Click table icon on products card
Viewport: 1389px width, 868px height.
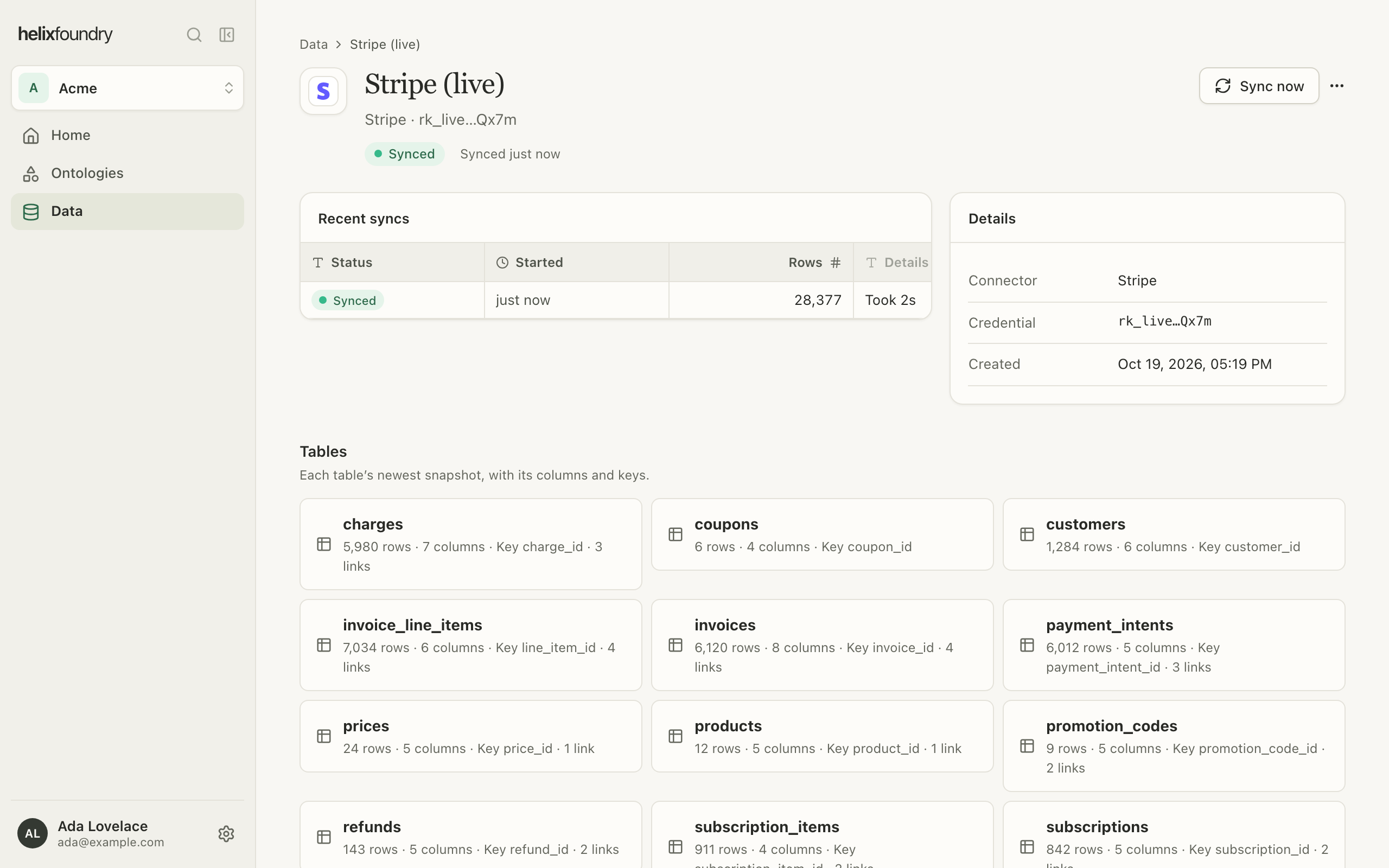coord(676,736)
